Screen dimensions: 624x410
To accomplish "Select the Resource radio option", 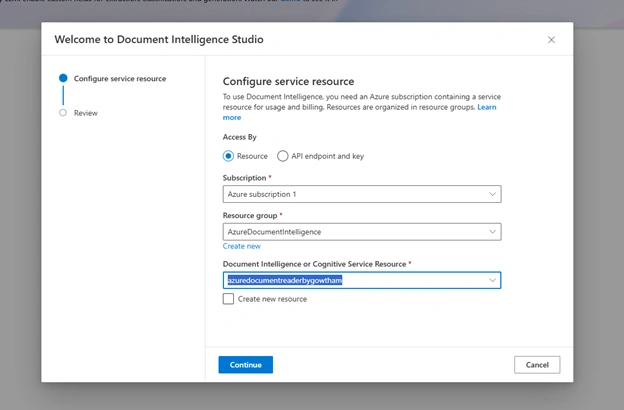I will (228, 156).
